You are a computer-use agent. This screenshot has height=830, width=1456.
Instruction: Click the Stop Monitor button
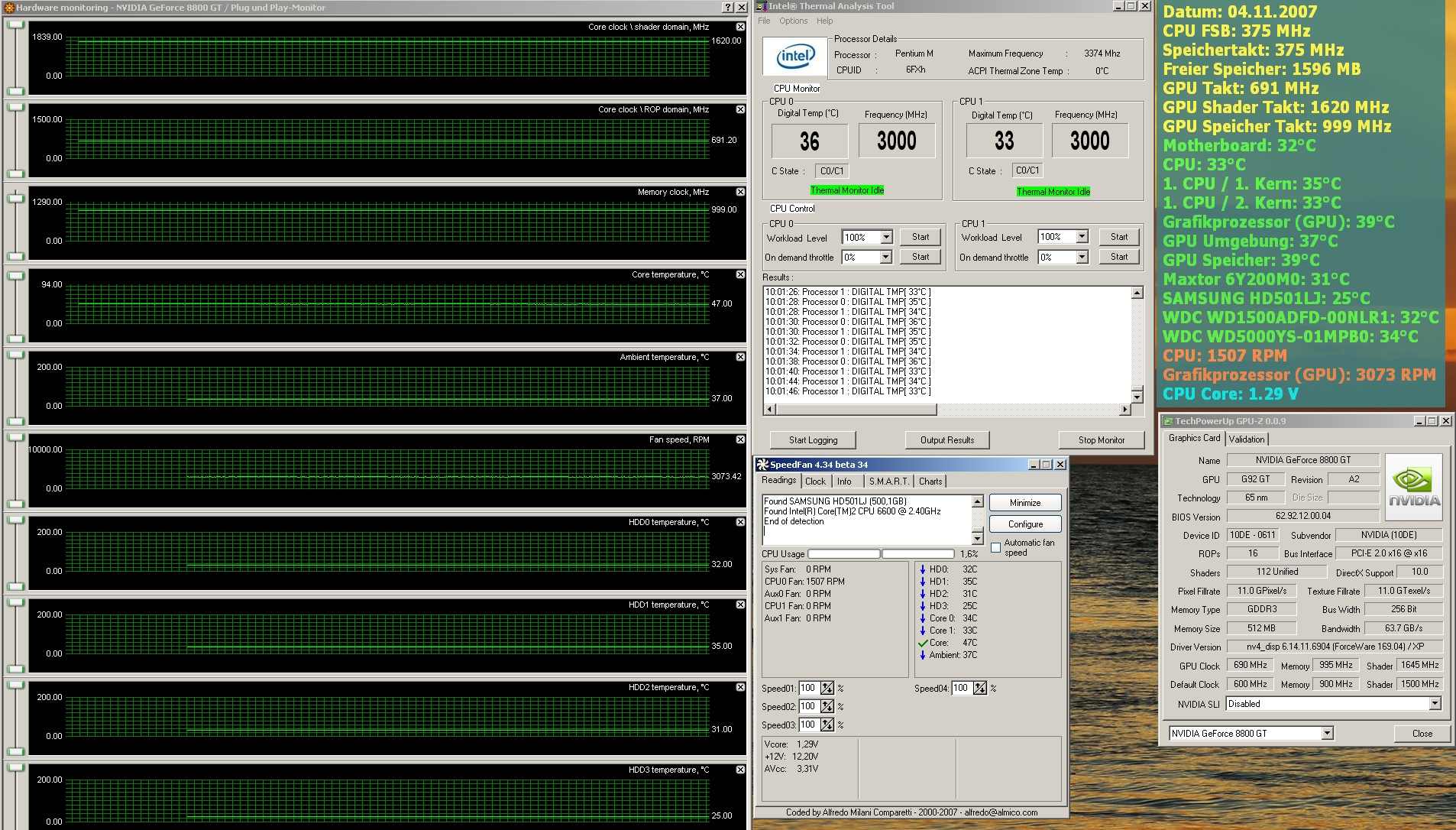[1102, 440]
